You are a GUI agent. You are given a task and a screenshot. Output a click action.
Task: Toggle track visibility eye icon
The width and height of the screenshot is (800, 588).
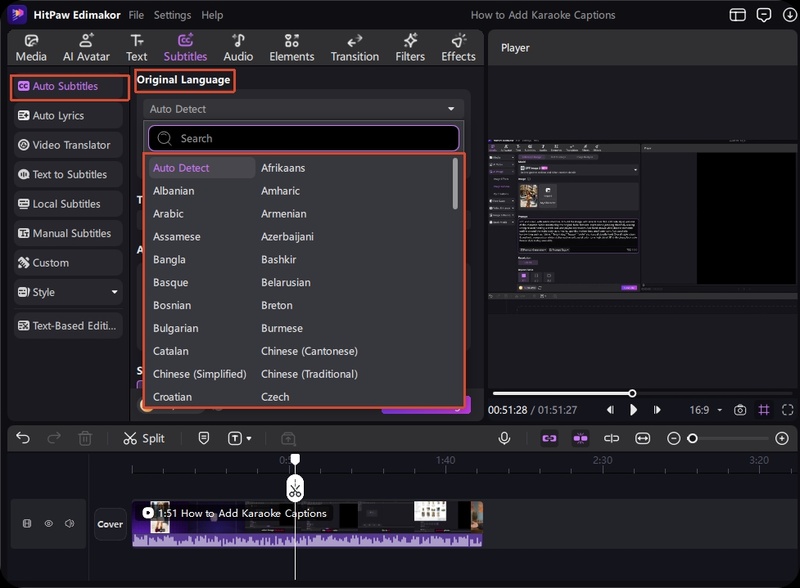48,524
